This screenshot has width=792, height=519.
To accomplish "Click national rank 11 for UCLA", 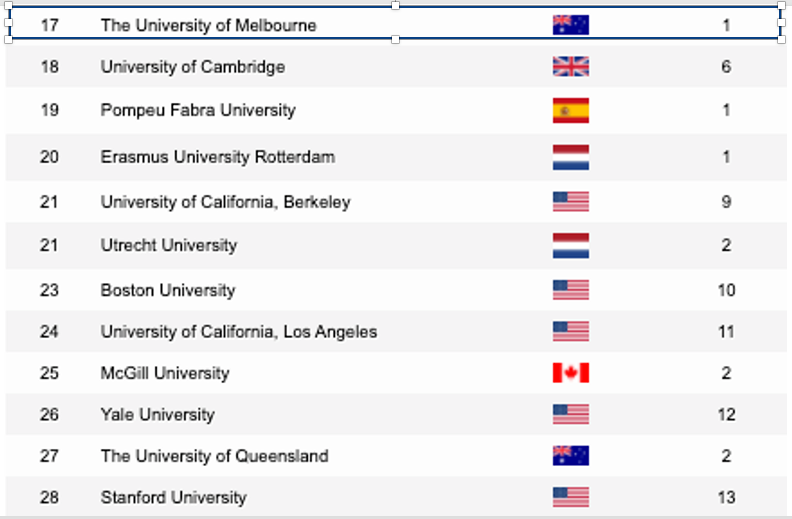I will click(726, 331).
